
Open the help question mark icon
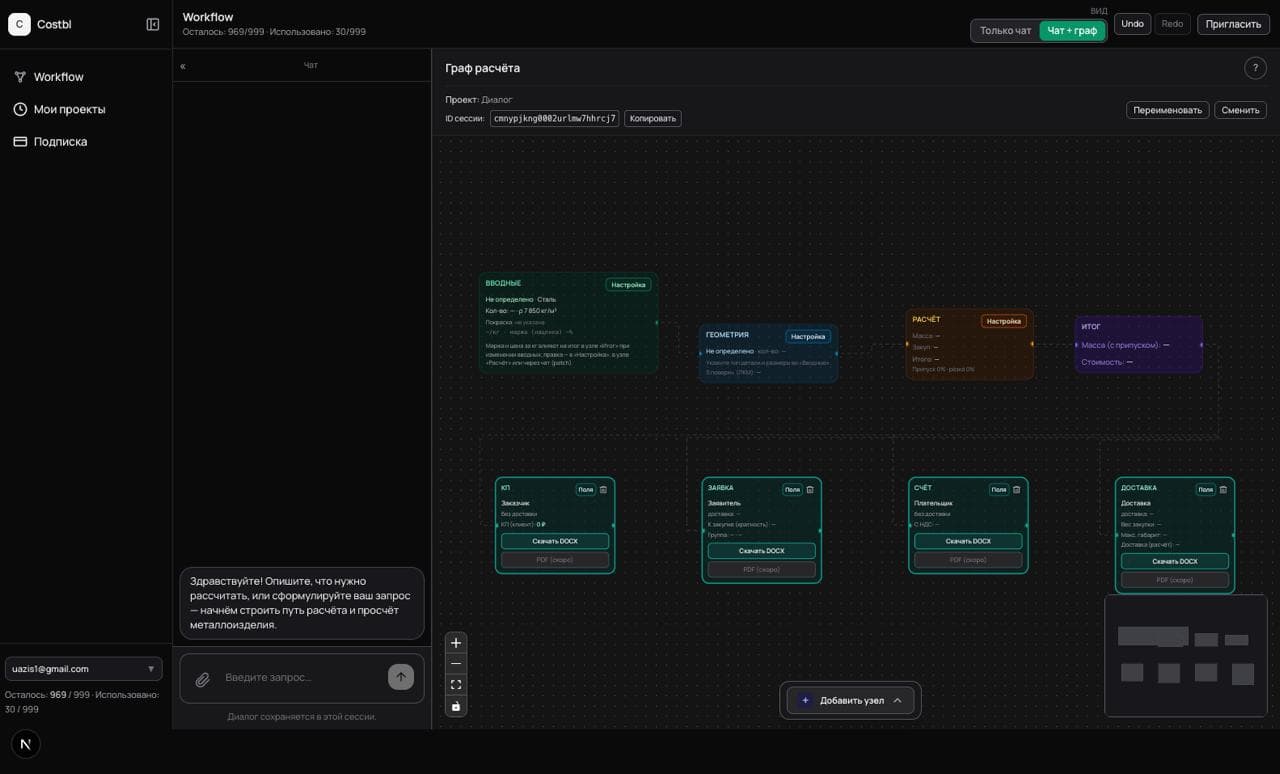pyautogui.click(x=1255, y=68)
